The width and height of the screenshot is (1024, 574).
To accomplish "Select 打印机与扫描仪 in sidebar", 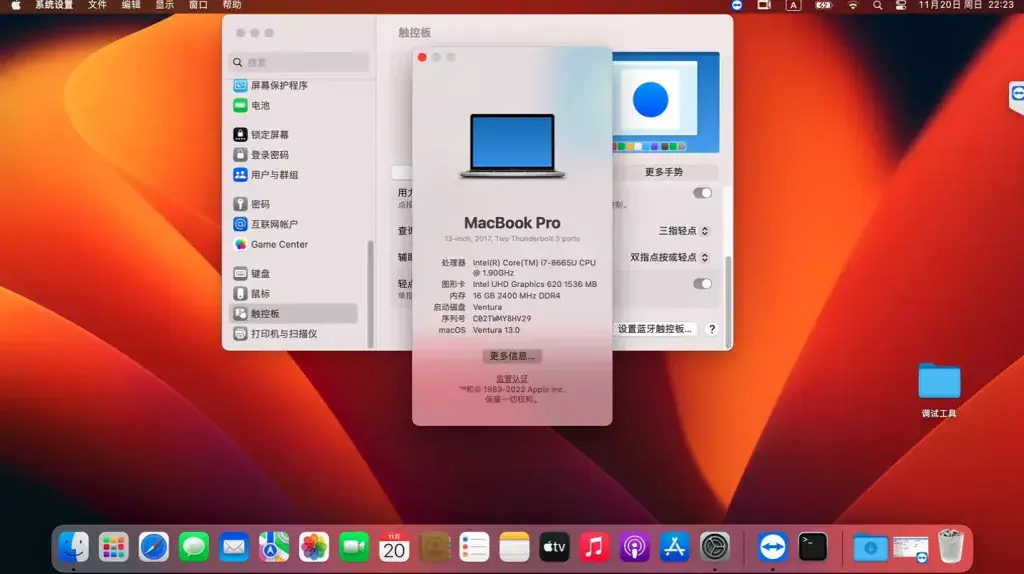I will pyautogui.click(x=294, y=334).
